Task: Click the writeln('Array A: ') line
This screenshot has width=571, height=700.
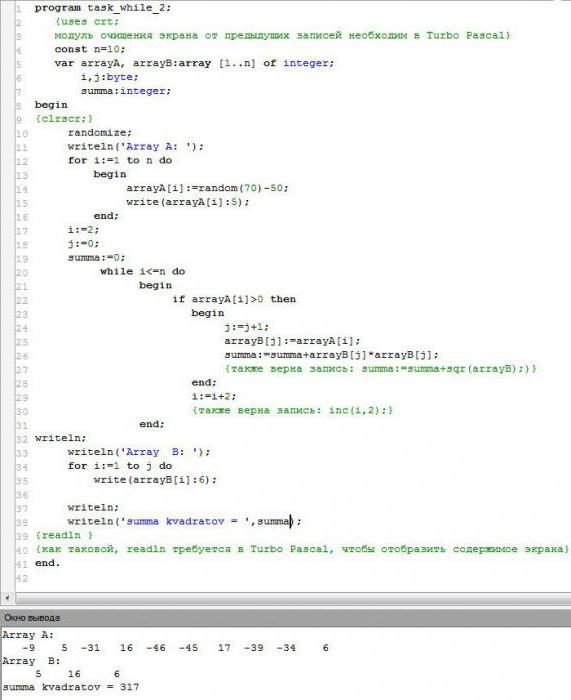Action: pos(135,146)
